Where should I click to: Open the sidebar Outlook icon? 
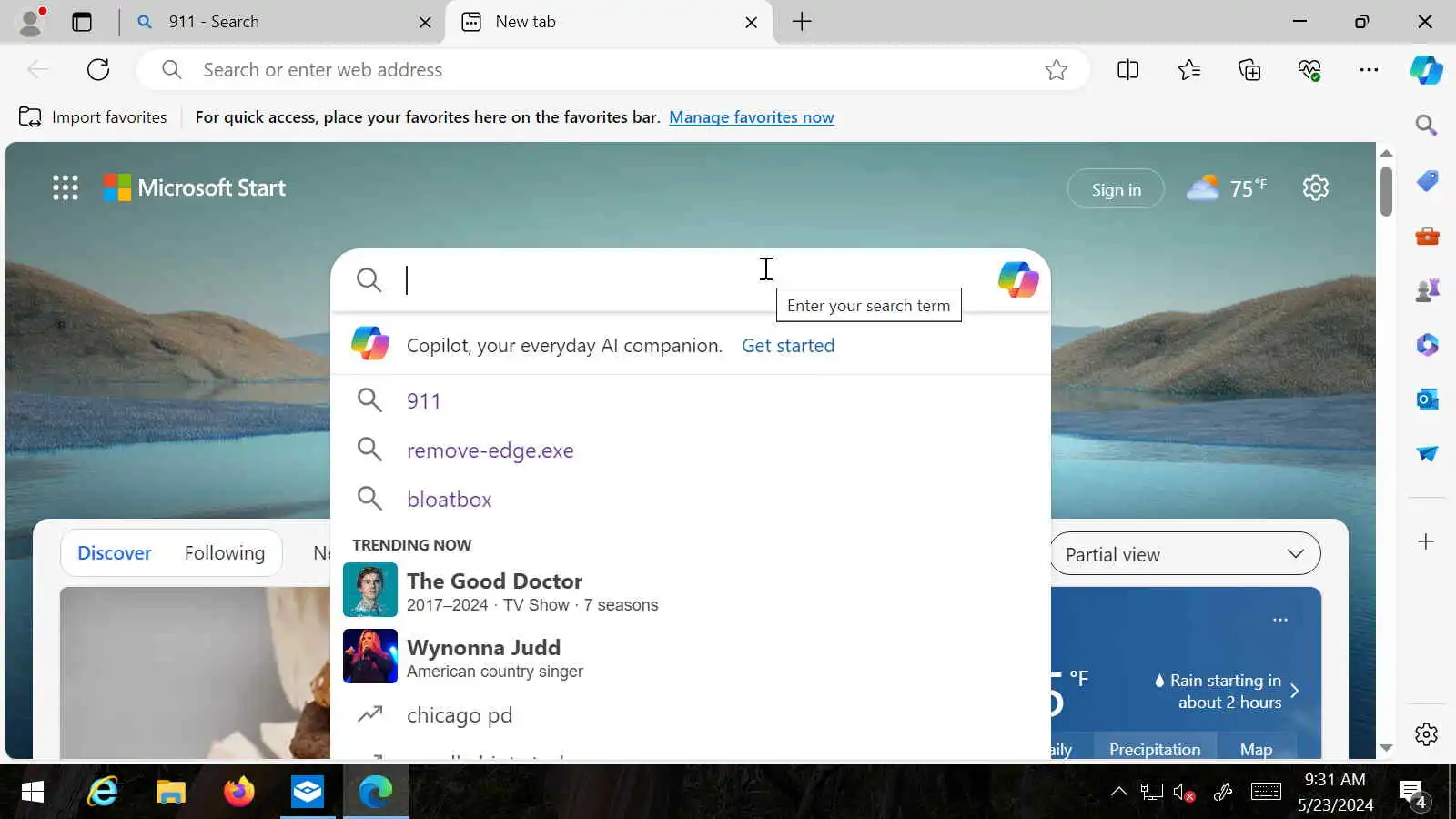pos(1427,399)
